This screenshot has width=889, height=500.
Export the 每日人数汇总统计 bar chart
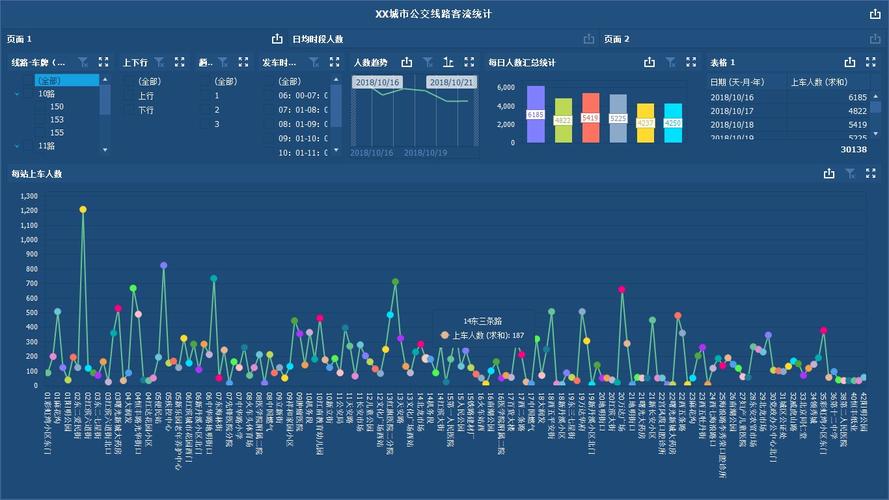tap(649, 62)
